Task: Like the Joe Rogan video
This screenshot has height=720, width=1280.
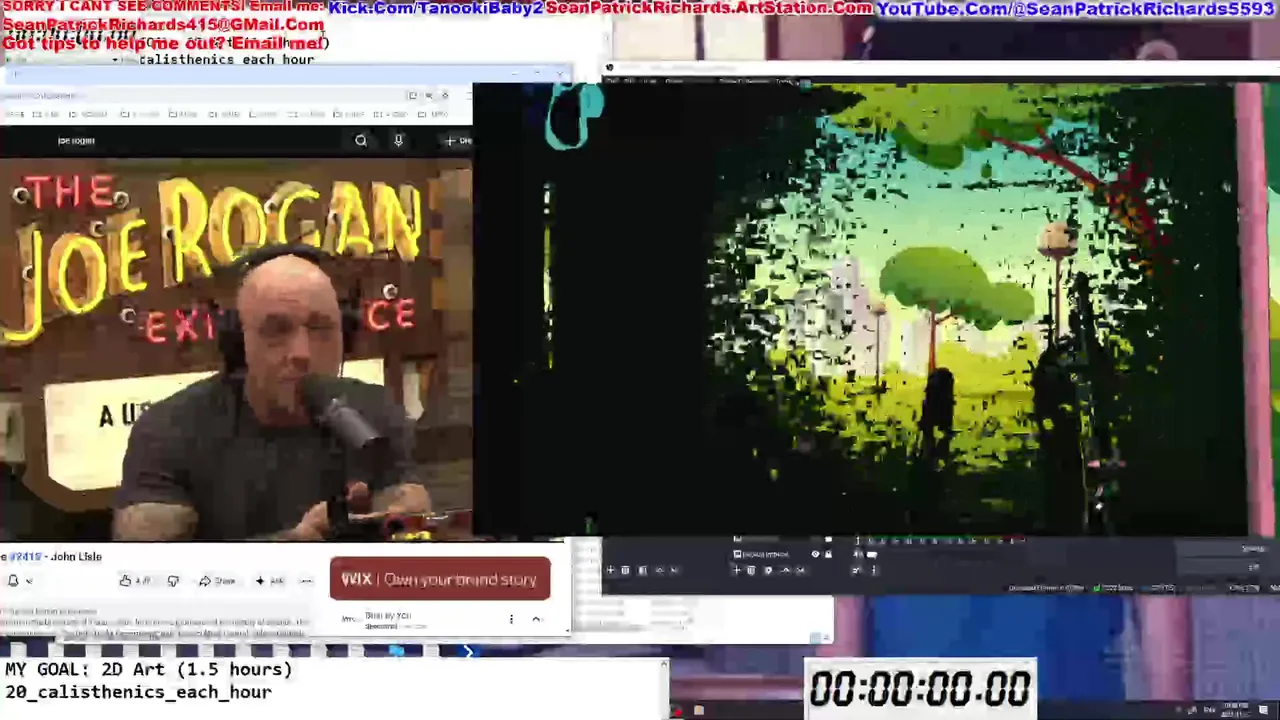Action: 136,581
